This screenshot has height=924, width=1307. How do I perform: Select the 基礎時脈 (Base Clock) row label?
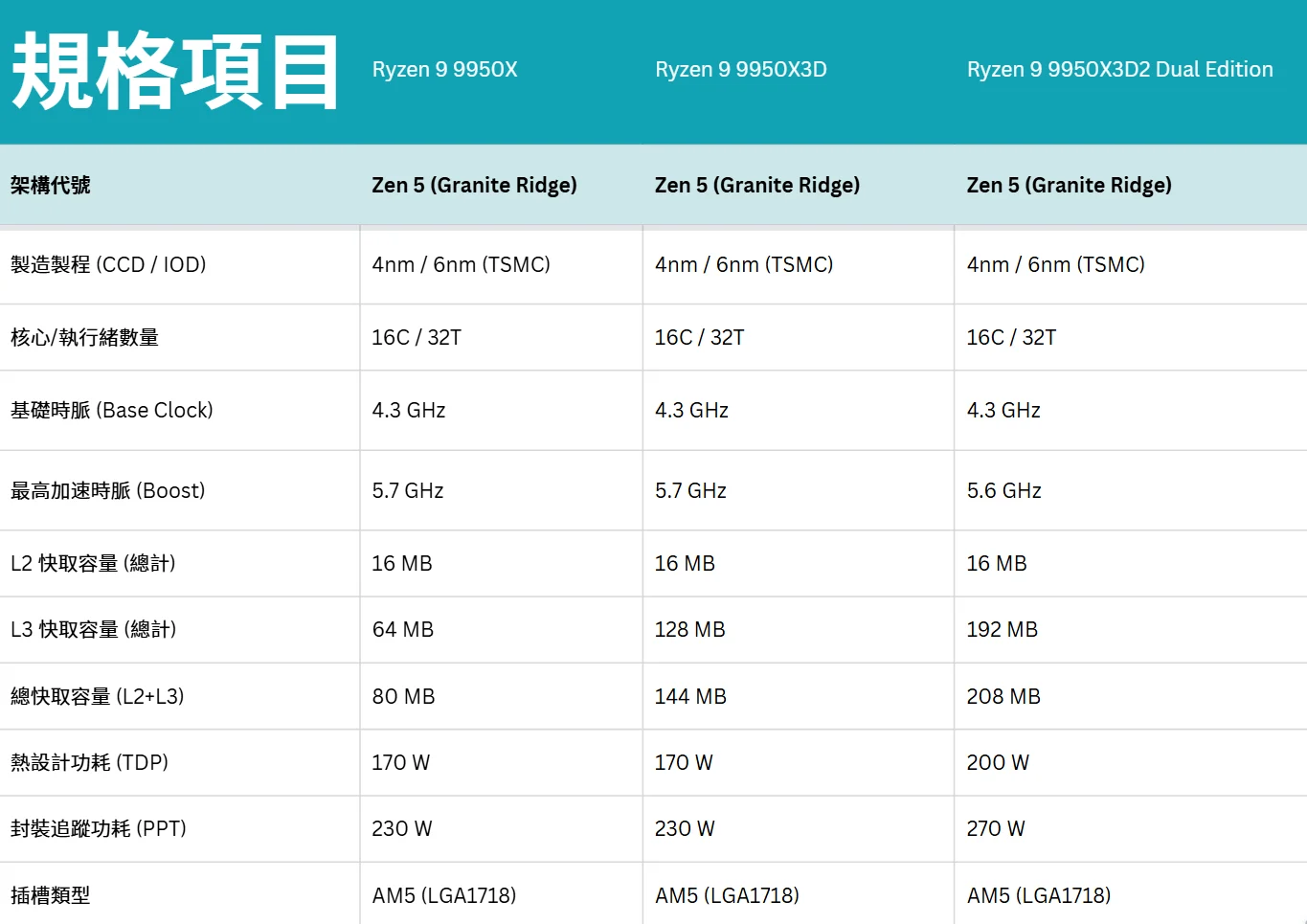[x=111, y=411]
